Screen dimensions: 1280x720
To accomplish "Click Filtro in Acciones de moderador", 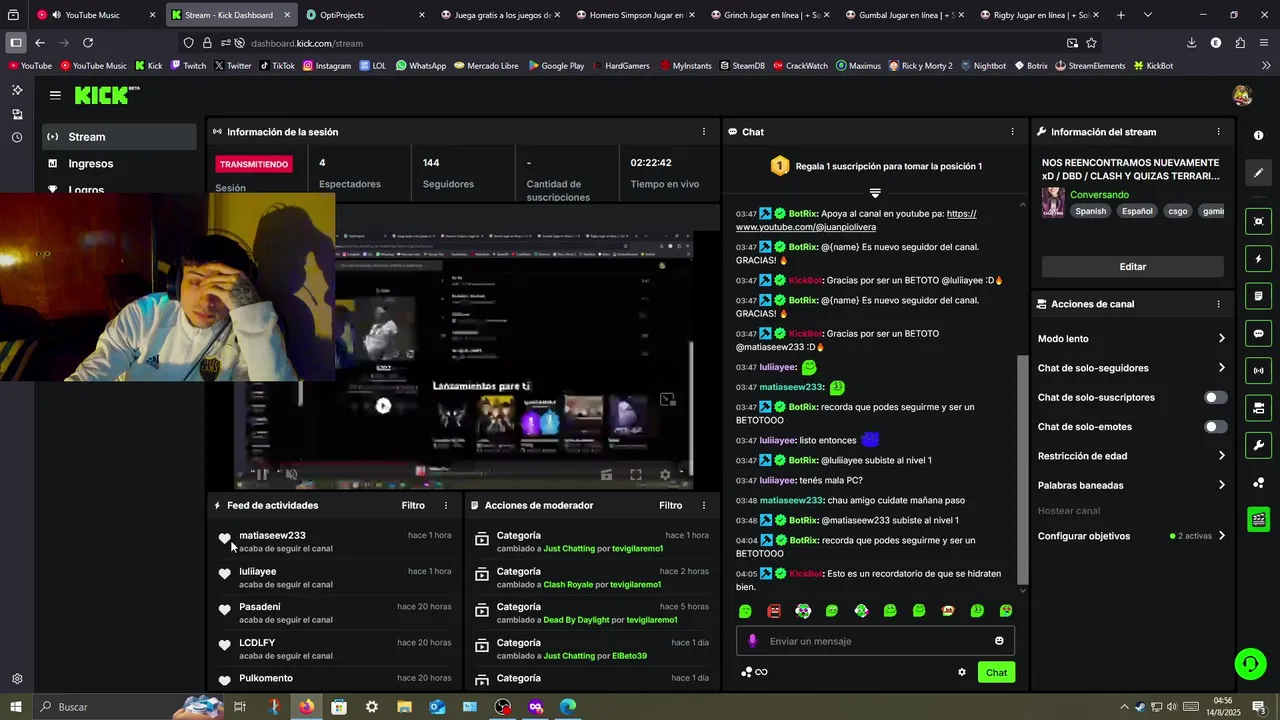I will 671,506.
